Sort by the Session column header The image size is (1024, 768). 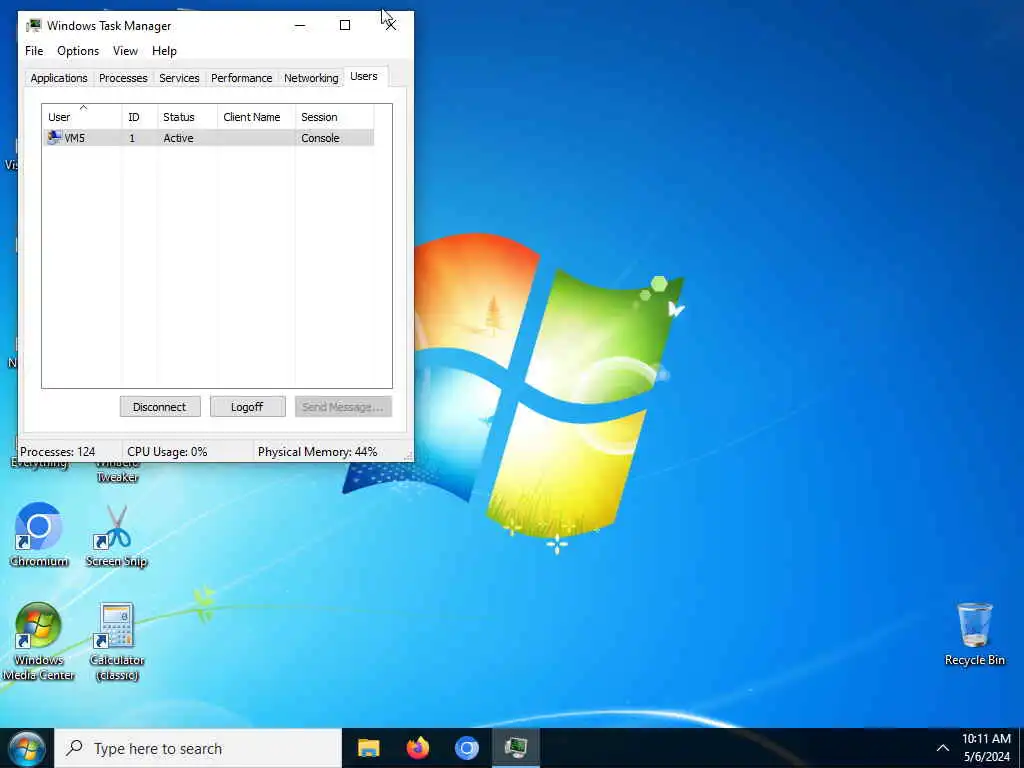point(334,117)
